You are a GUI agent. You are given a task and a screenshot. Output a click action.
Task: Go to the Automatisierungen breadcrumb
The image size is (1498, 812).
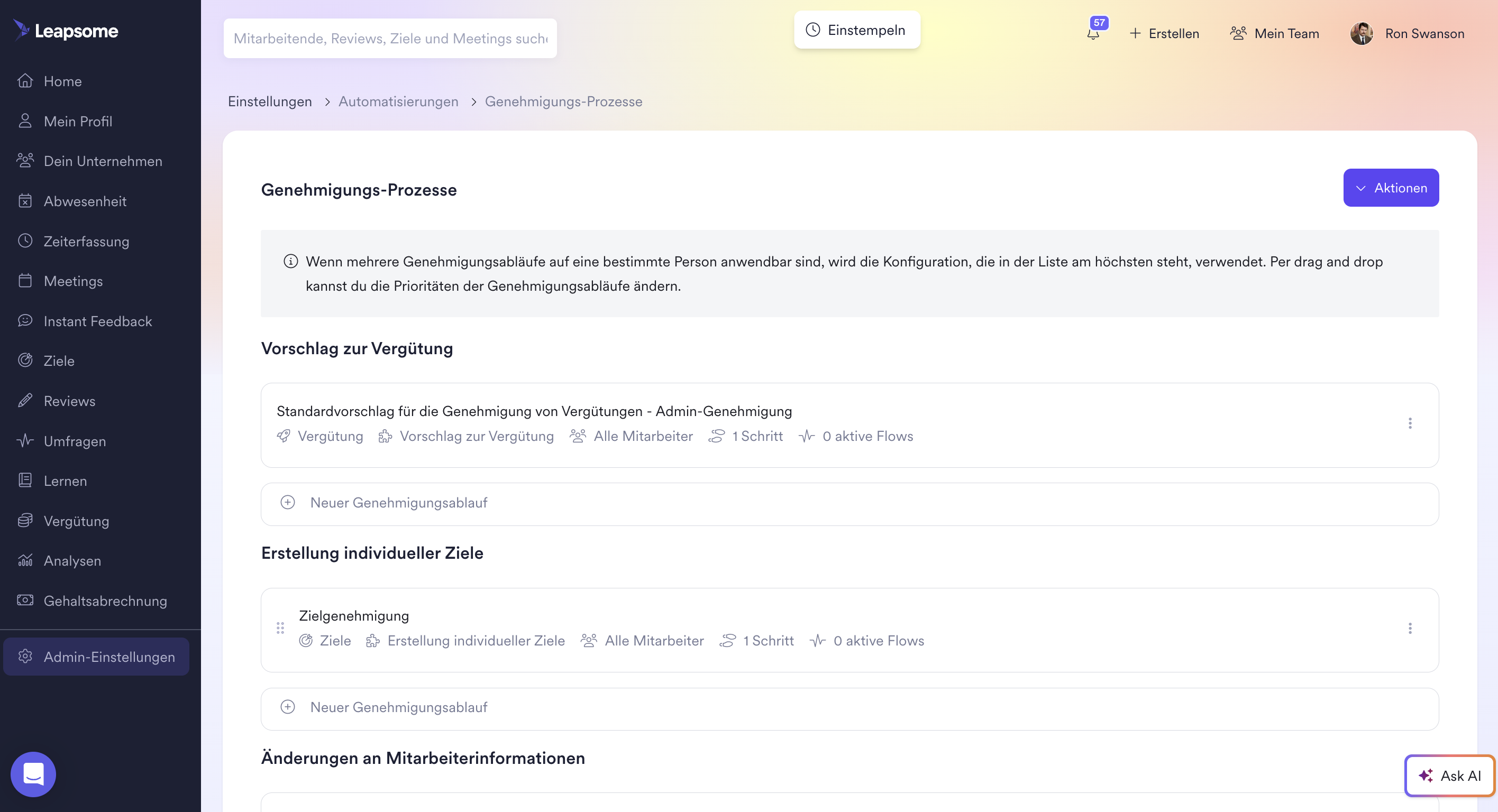tap(398, 101)
